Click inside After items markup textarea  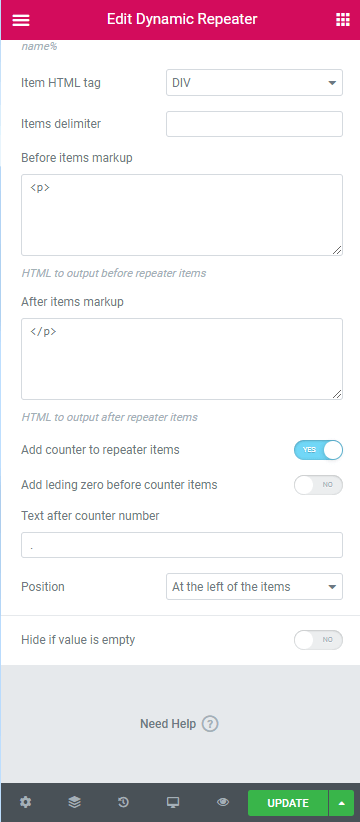[x=182, y=359]
